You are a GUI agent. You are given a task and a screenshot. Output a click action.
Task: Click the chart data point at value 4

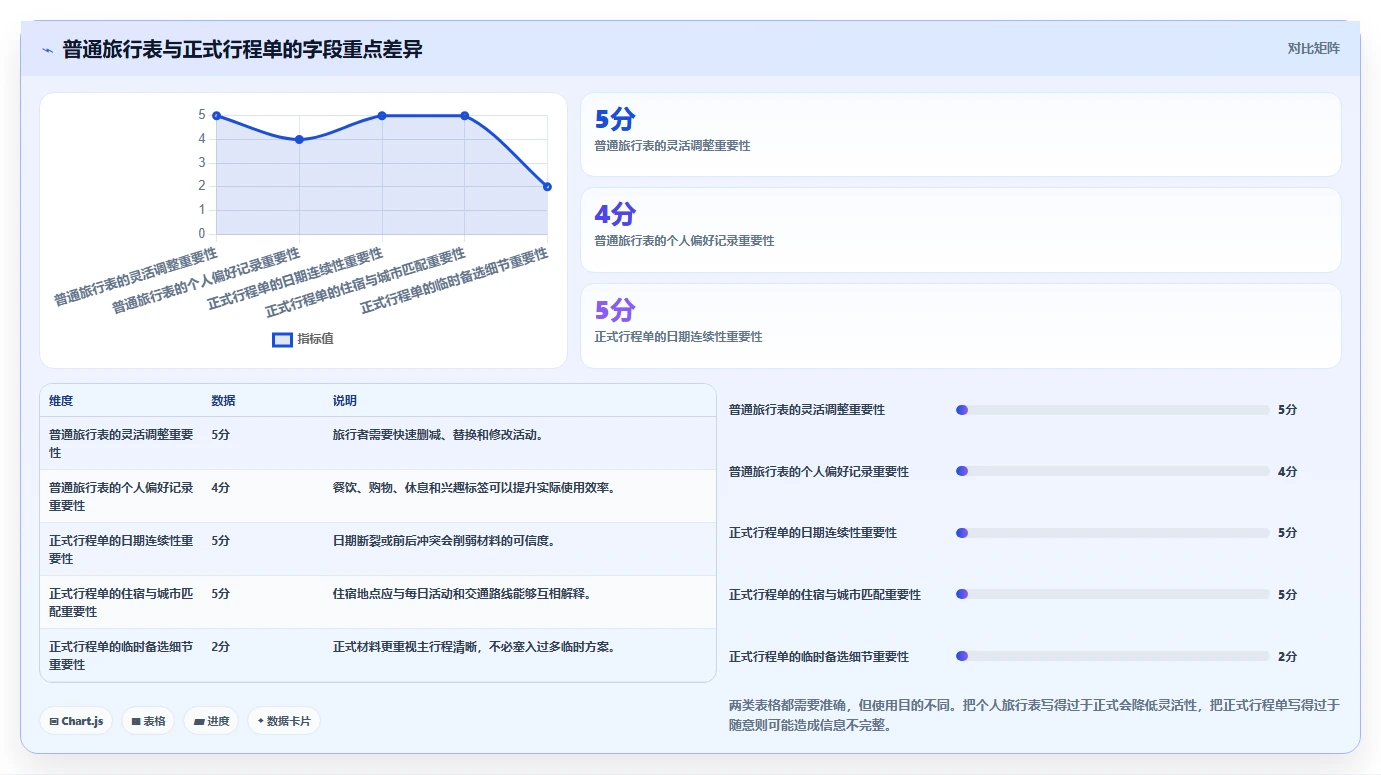[300, 140]
